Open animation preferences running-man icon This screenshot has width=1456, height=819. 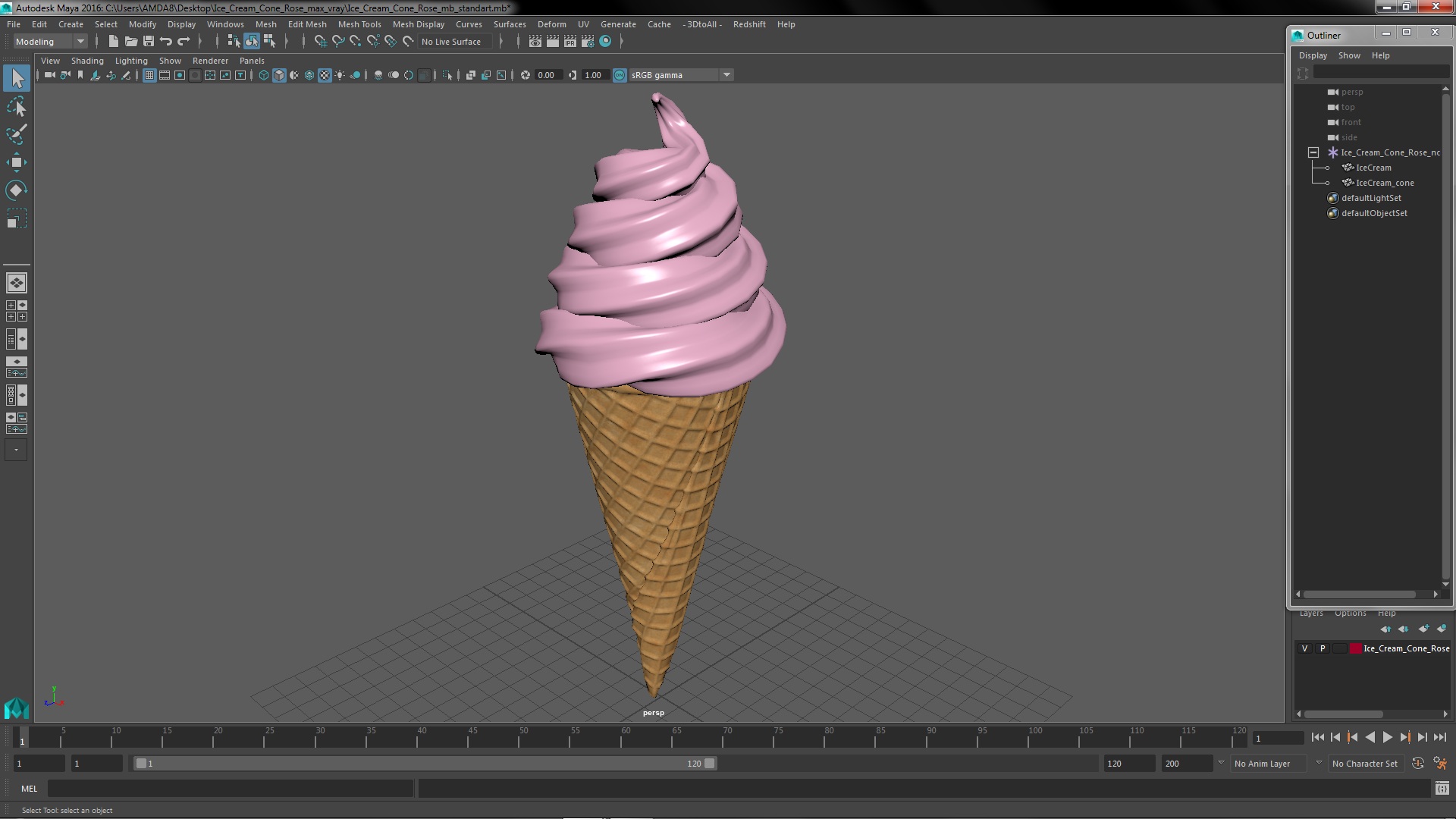point(1440,764)
